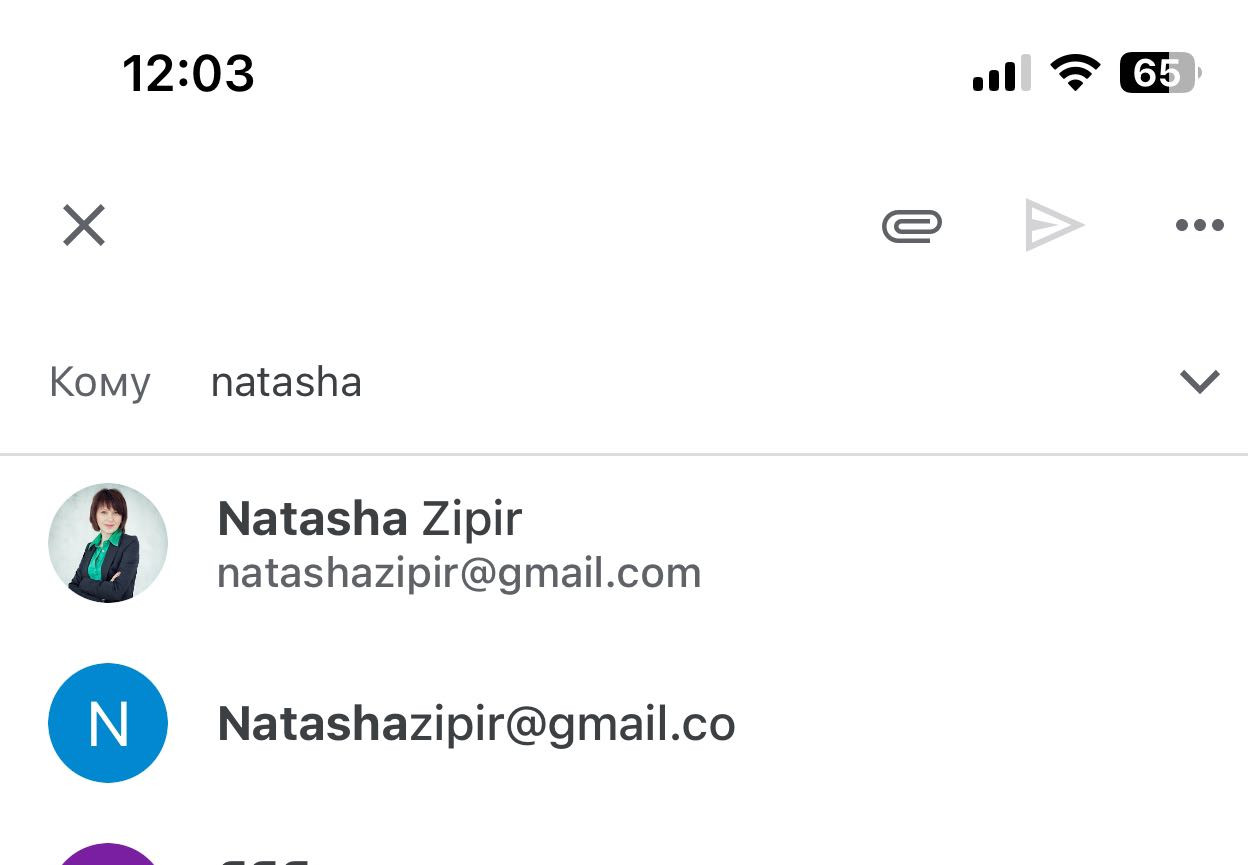Tap the Wi-Fi status icon

(1075, 74)
